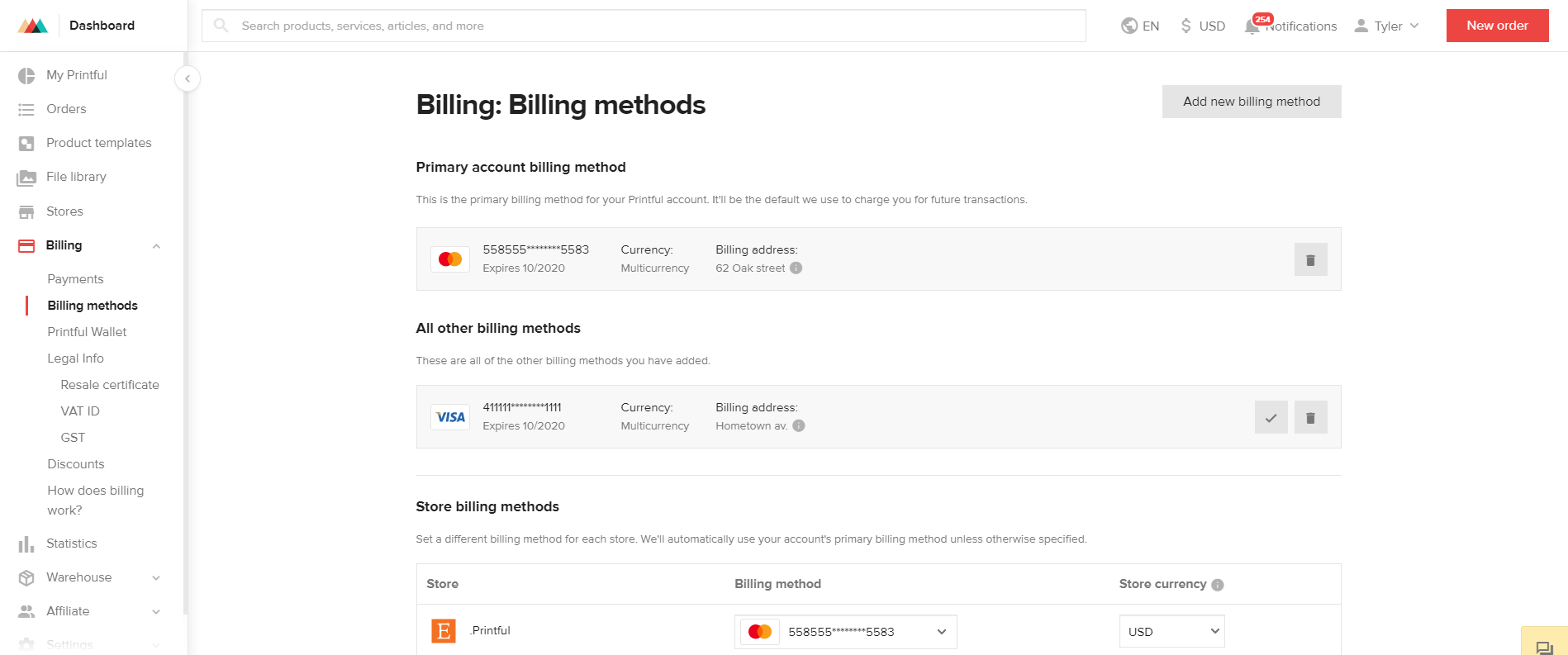Open the Tyler account dropdown arrow
Image resolution: width=1568 pixels, height=655 pixels.
[x=1414, y=26]
